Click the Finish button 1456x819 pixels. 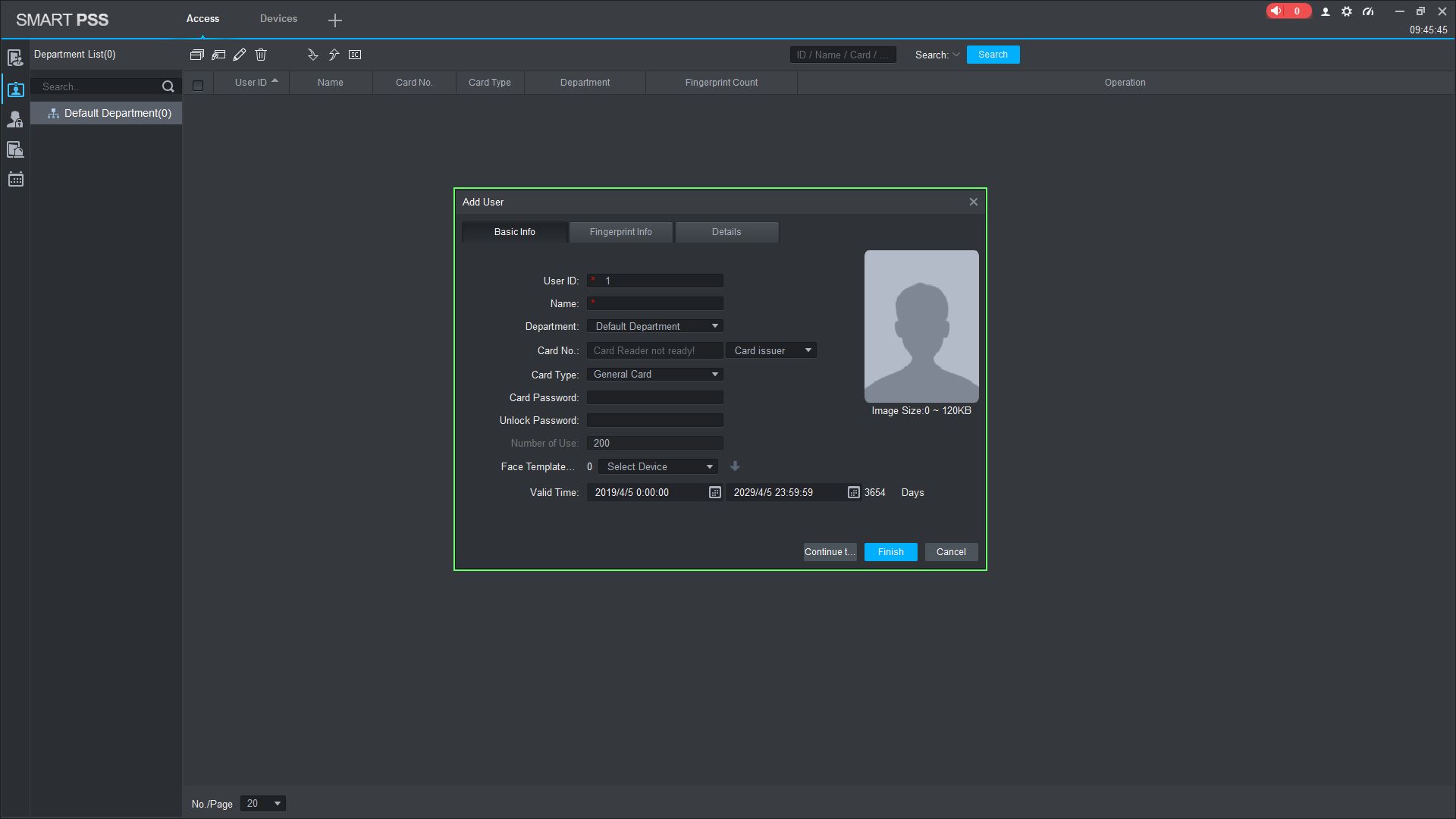890,552
